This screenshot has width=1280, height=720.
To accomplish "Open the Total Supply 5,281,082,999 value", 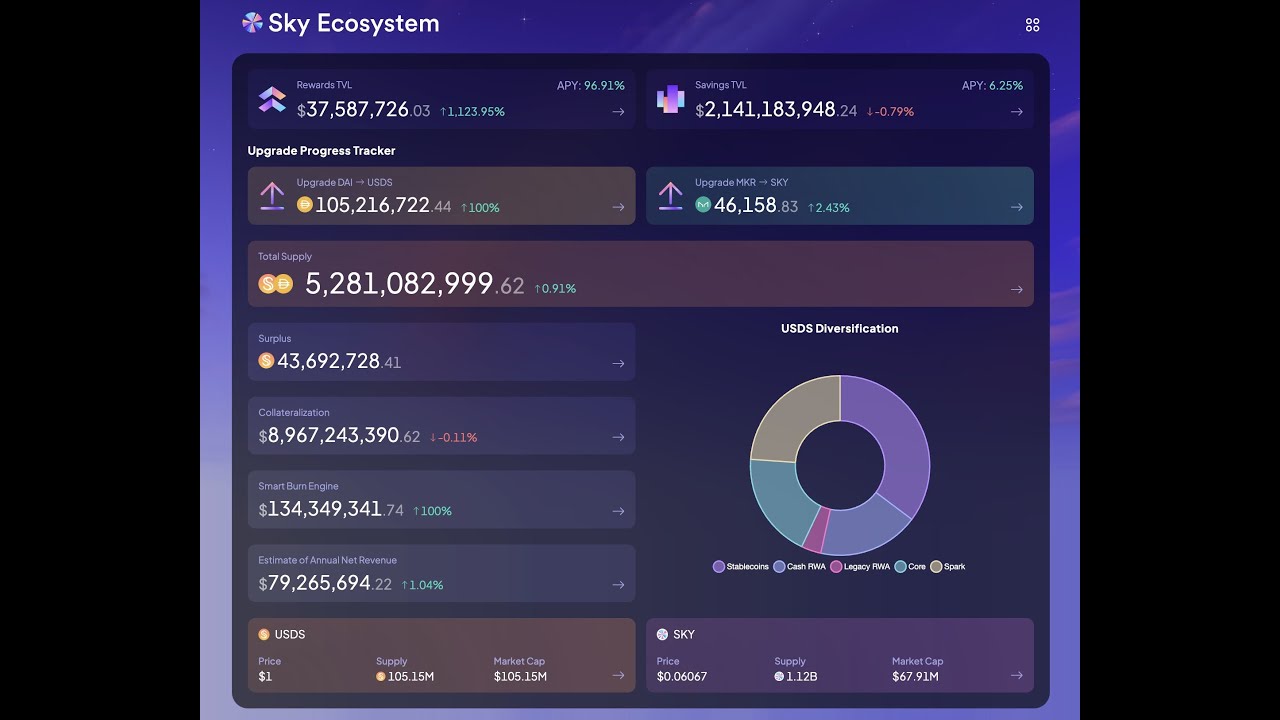I will click(415, 284).
